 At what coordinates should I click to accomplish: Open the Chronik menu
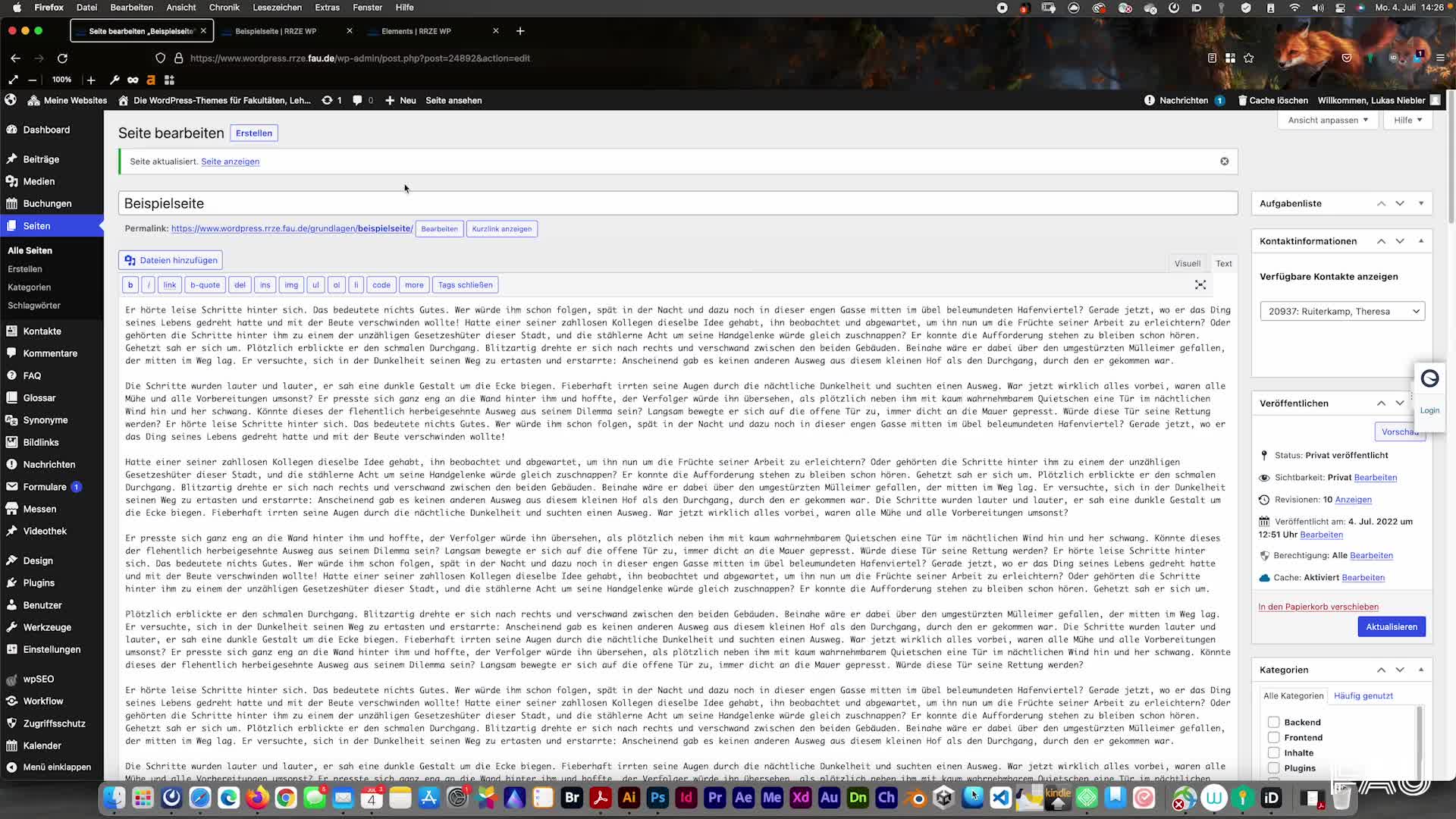(224, 7)
